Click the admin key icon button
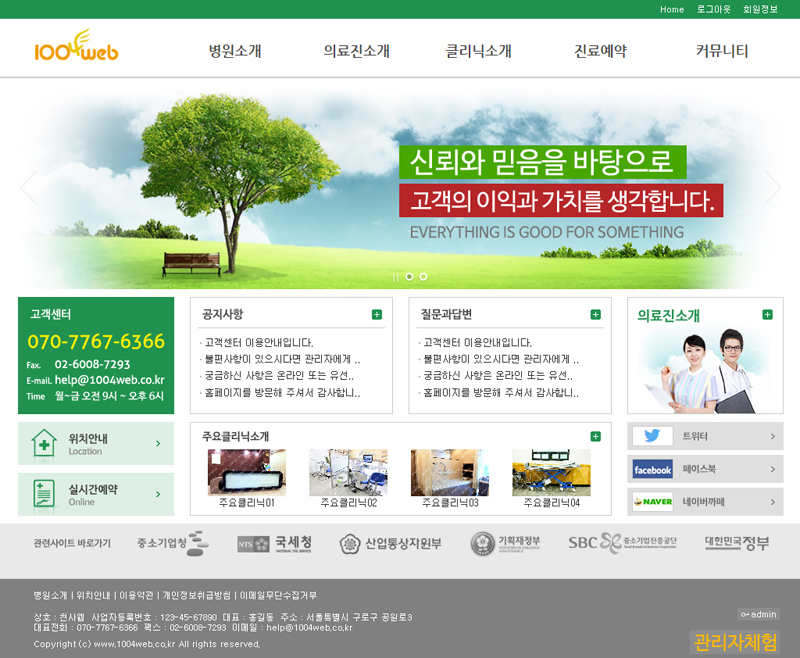800x658 pixels. click(x=757, y=614)
